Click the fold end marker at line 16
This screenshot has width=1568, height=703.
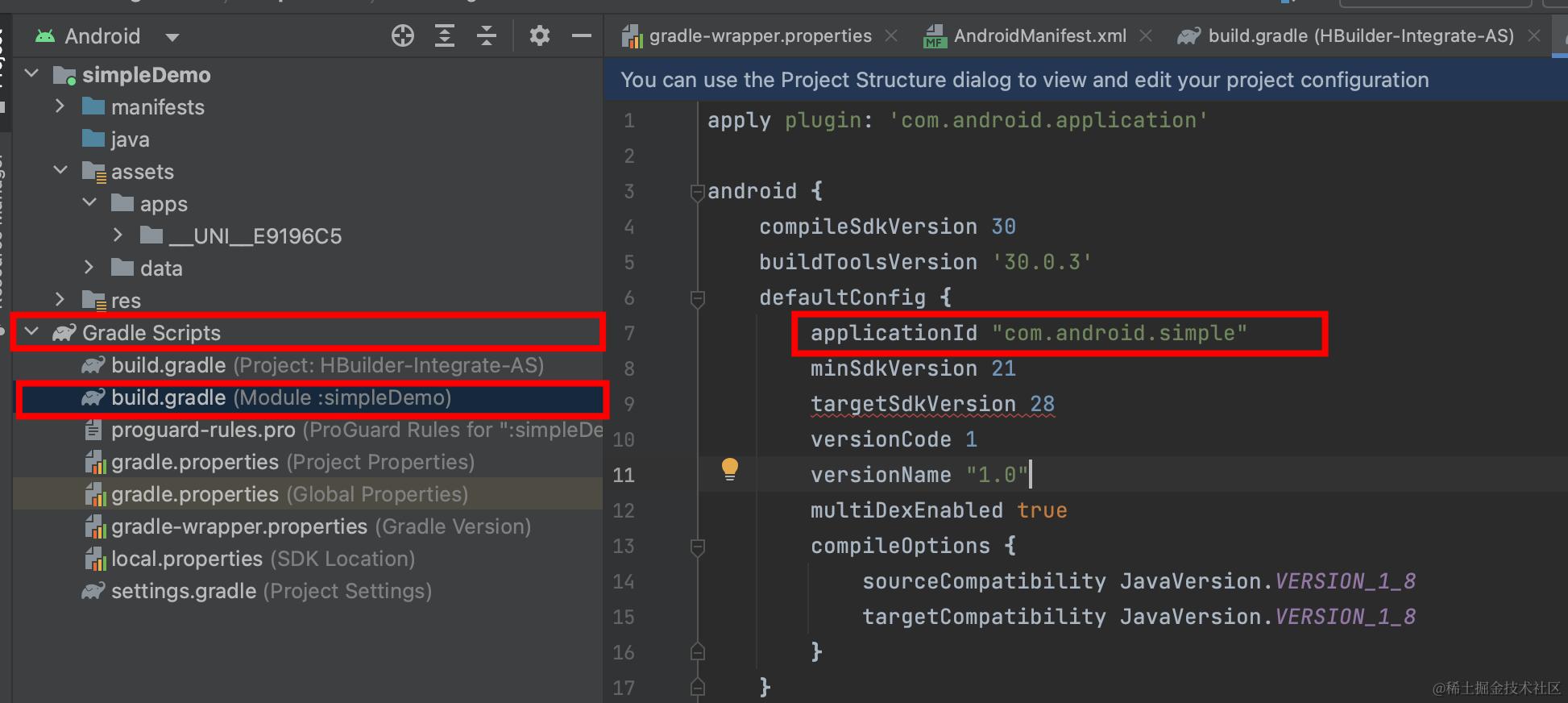698,651
